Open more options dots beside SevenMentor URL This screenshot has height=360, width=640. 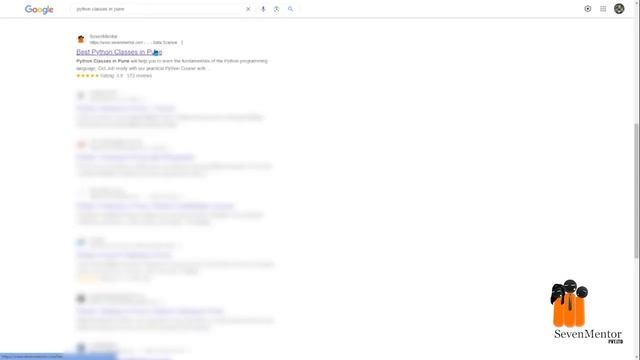[182, 42]
